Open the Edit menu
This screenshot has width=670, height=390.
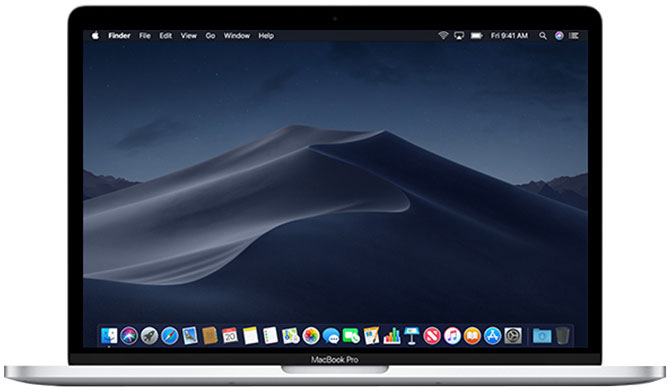[166, 36]
